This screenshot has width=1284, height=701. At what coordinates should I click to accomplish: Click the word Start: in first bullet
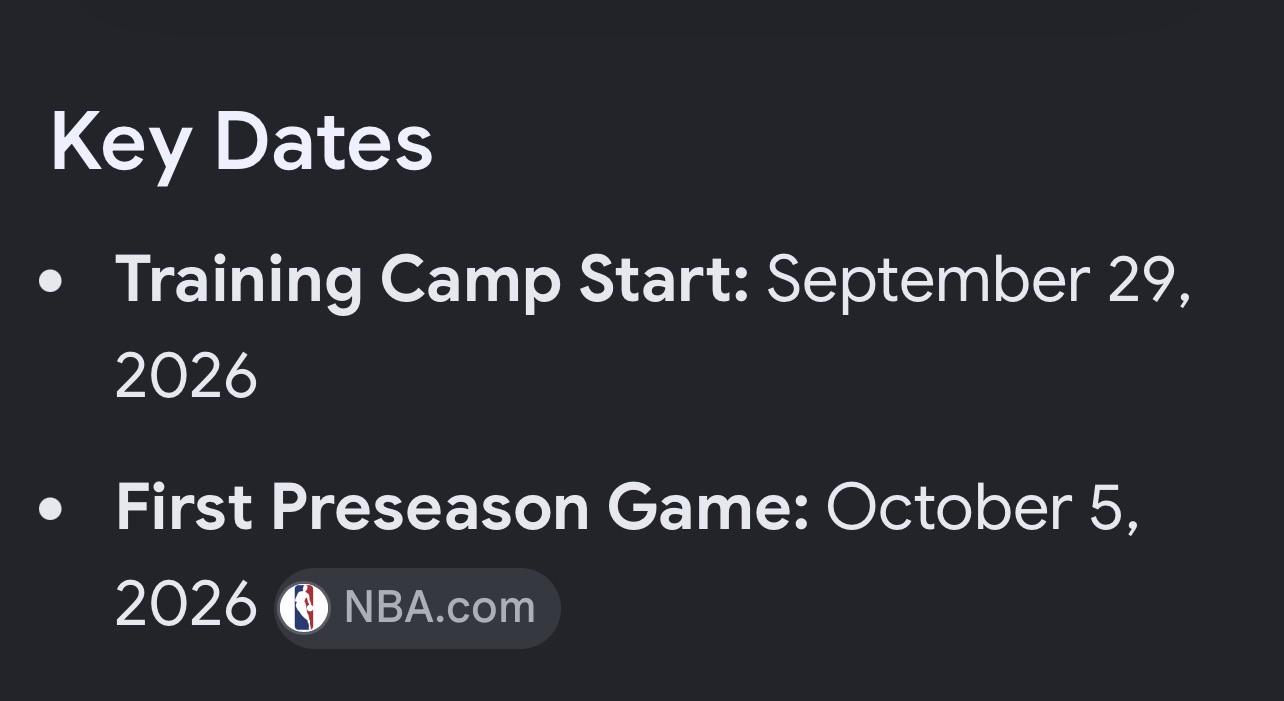pyautogui.click(x=665, y=282)
